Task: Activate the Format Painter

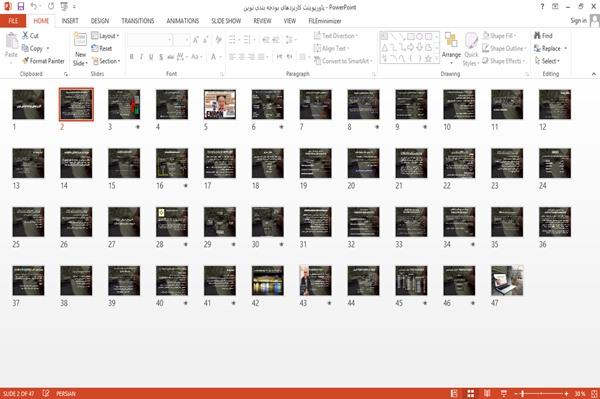Action: 43,61
